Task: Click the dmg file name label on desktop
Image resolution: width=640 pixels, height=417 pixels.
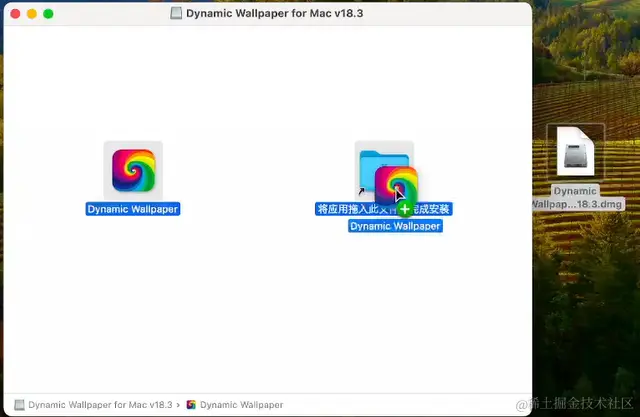Action: [x=576, y=197]
